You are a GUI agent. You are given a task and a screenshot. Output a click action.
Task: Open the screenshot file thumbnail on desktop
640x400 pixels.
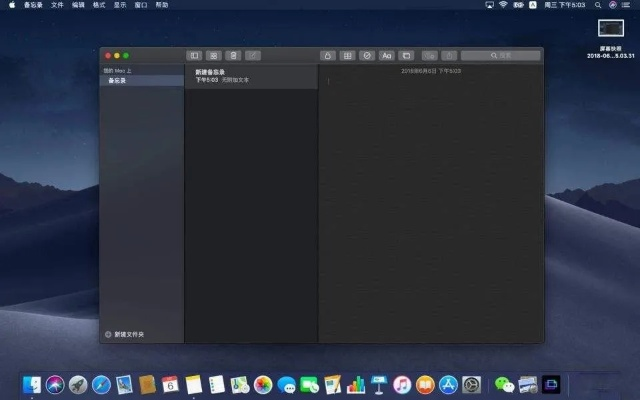tap(610, 30)
